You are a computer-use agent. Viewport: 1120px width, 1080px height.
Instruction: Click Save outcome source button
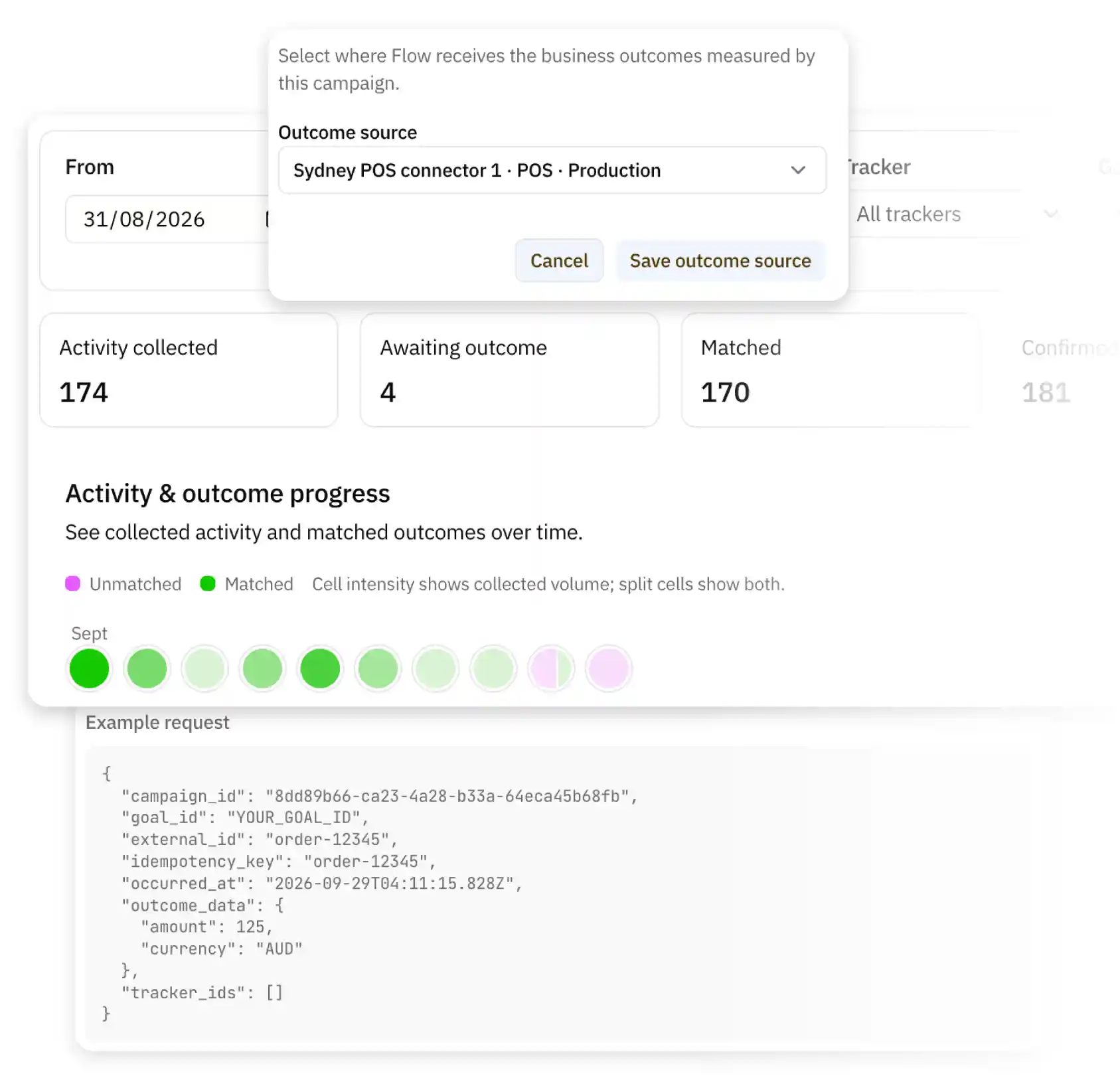(720, 261)
